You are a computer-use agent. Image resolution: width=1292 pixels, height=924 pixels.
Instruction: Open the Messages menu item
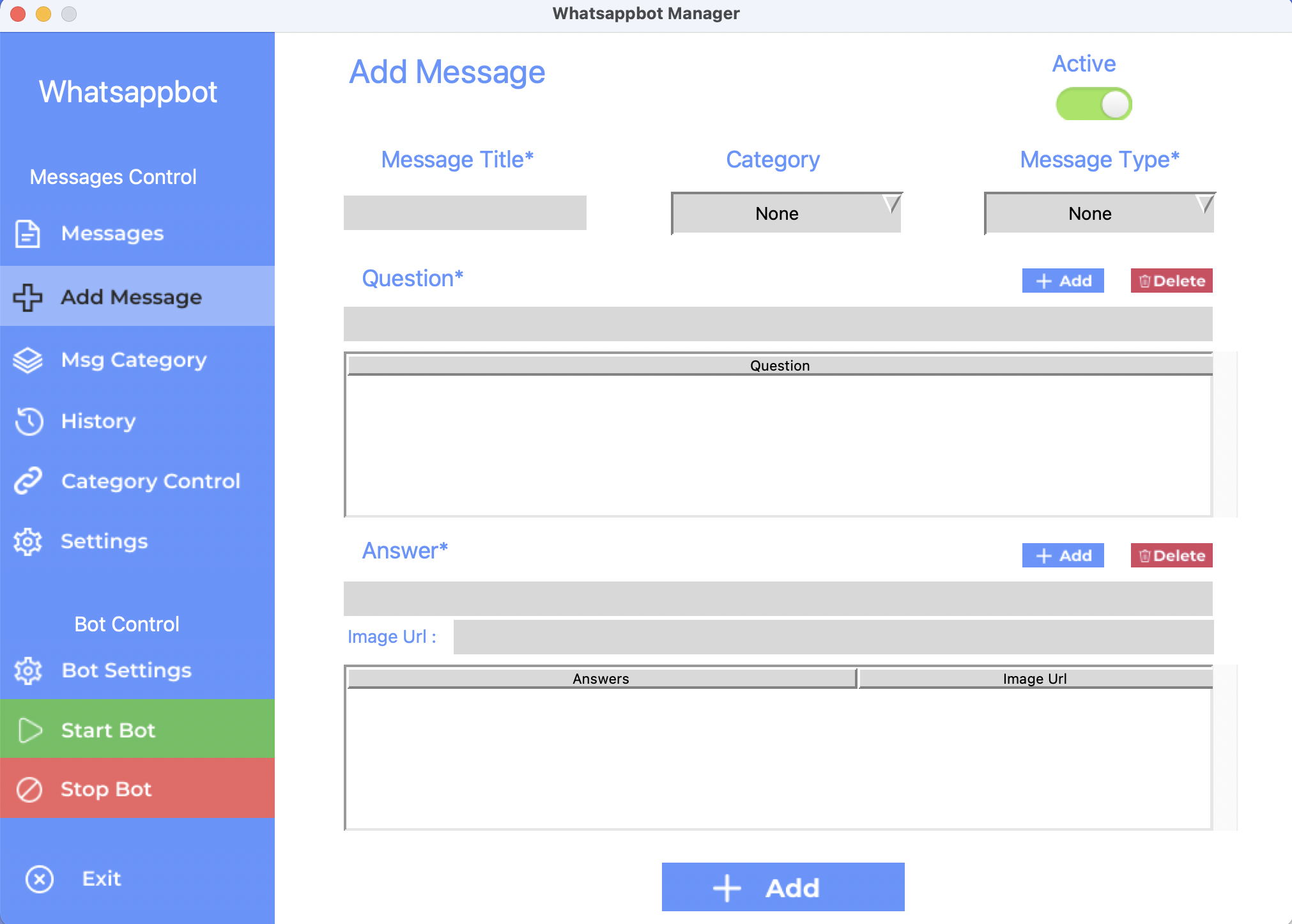point(137,234)
